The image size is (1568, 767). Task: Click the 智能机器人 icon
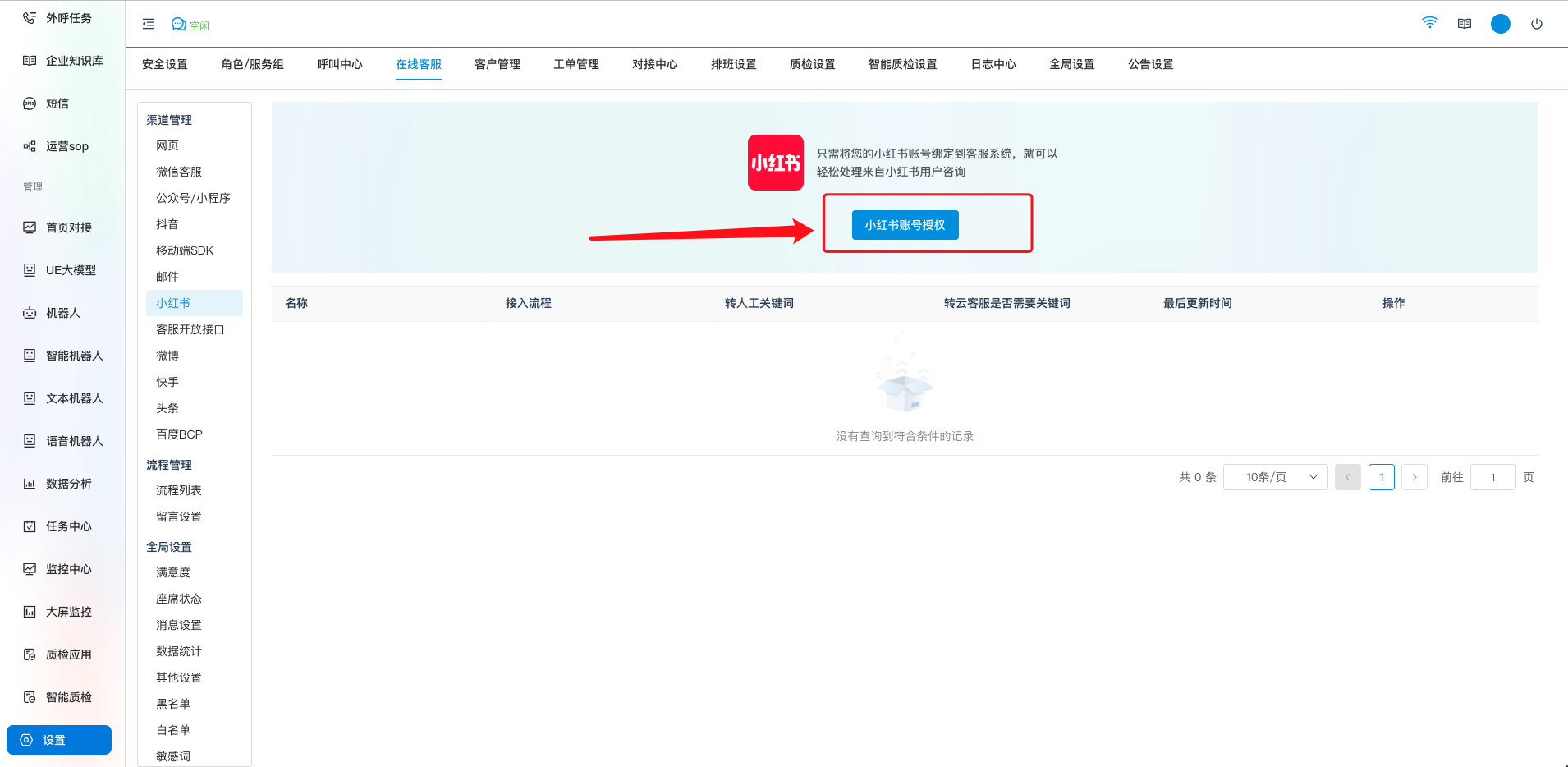30,356
